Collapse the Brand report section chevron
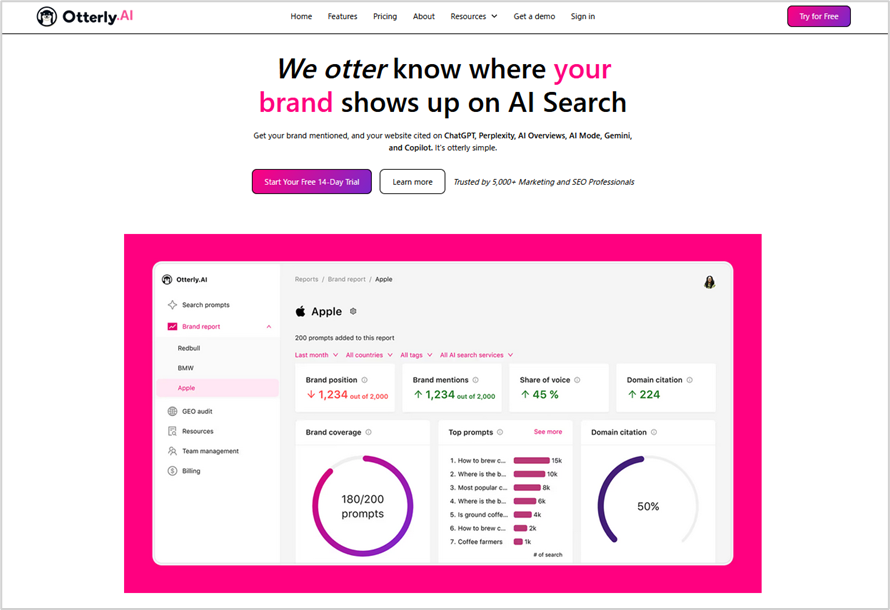Screen dimensions: 890x610 [x=269, y=326]
